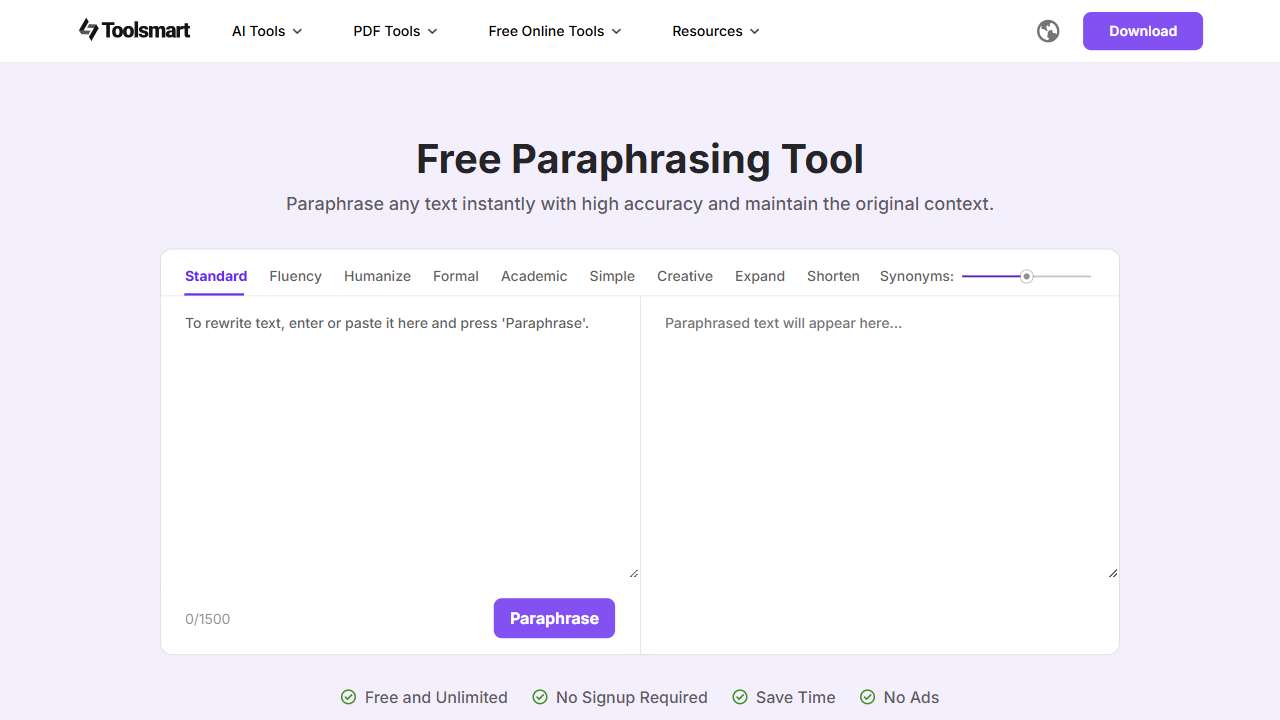The image size is (1280, 720).
Task: Click the Download button
Action: [x=1142, y=31]
